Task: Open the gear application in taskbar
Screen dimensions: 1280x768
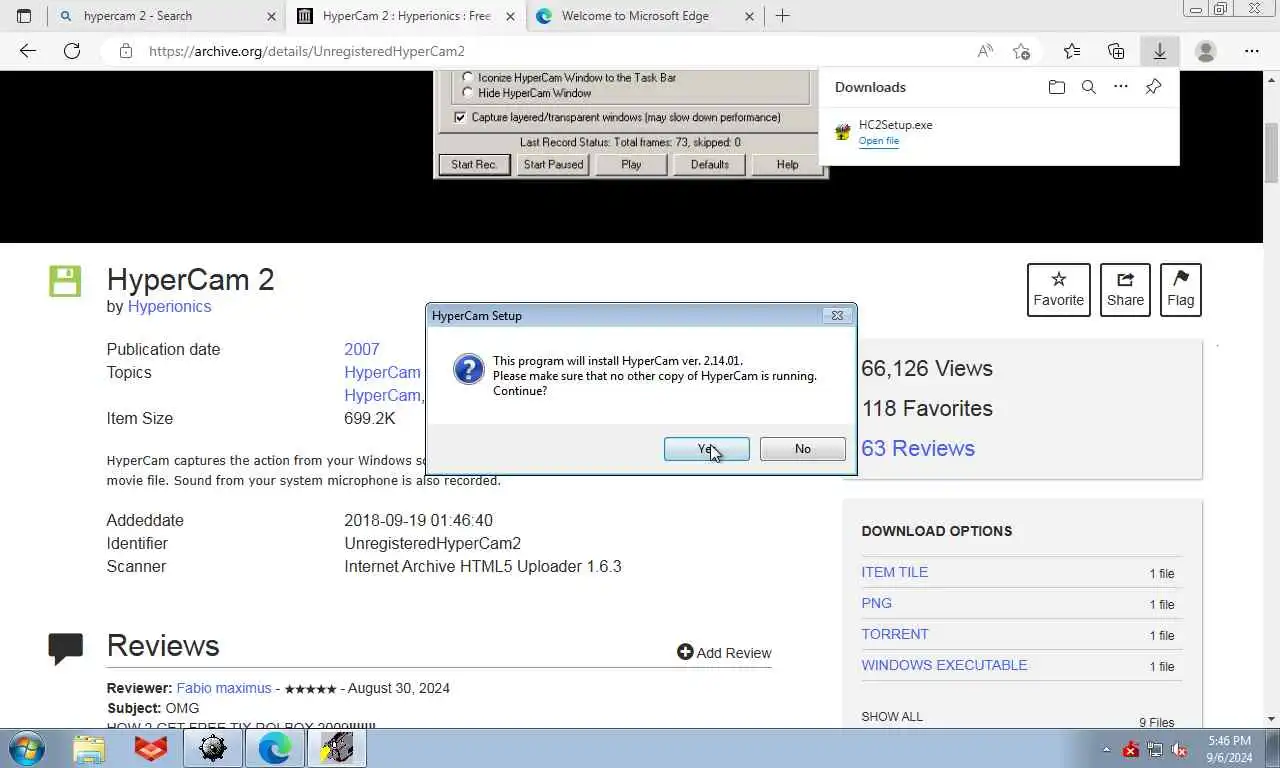Action: [x=213, y=748]
